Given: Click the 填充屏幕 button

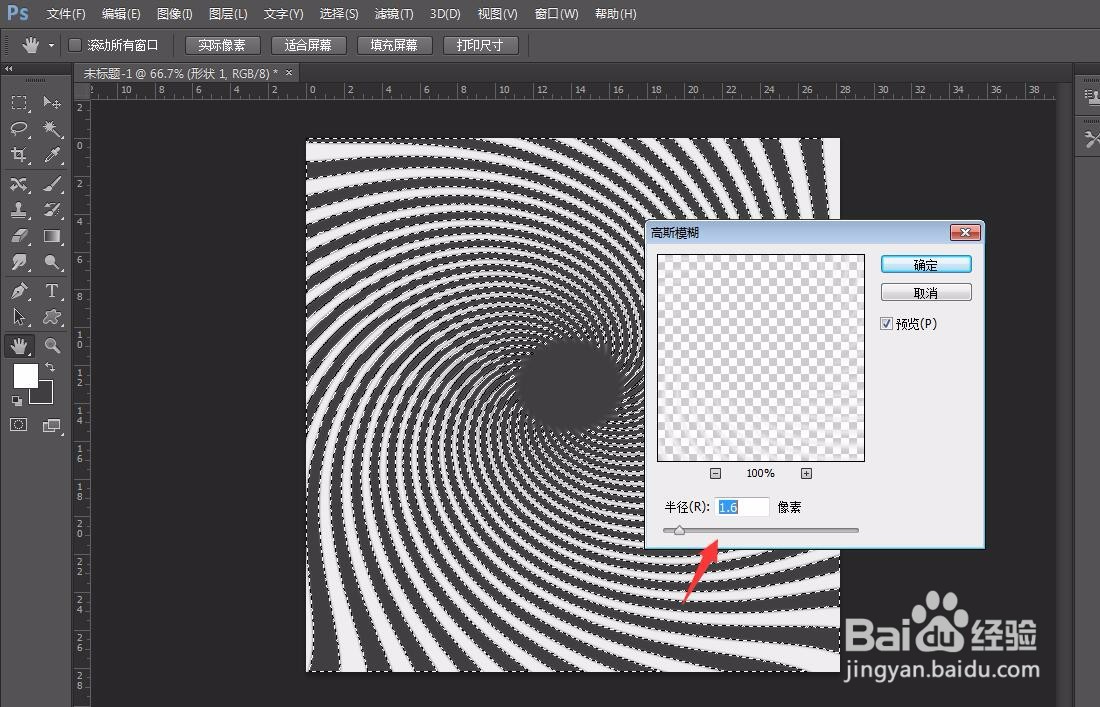Looking at the screenshot, I should pyautogui.click(x=394, y=46).
